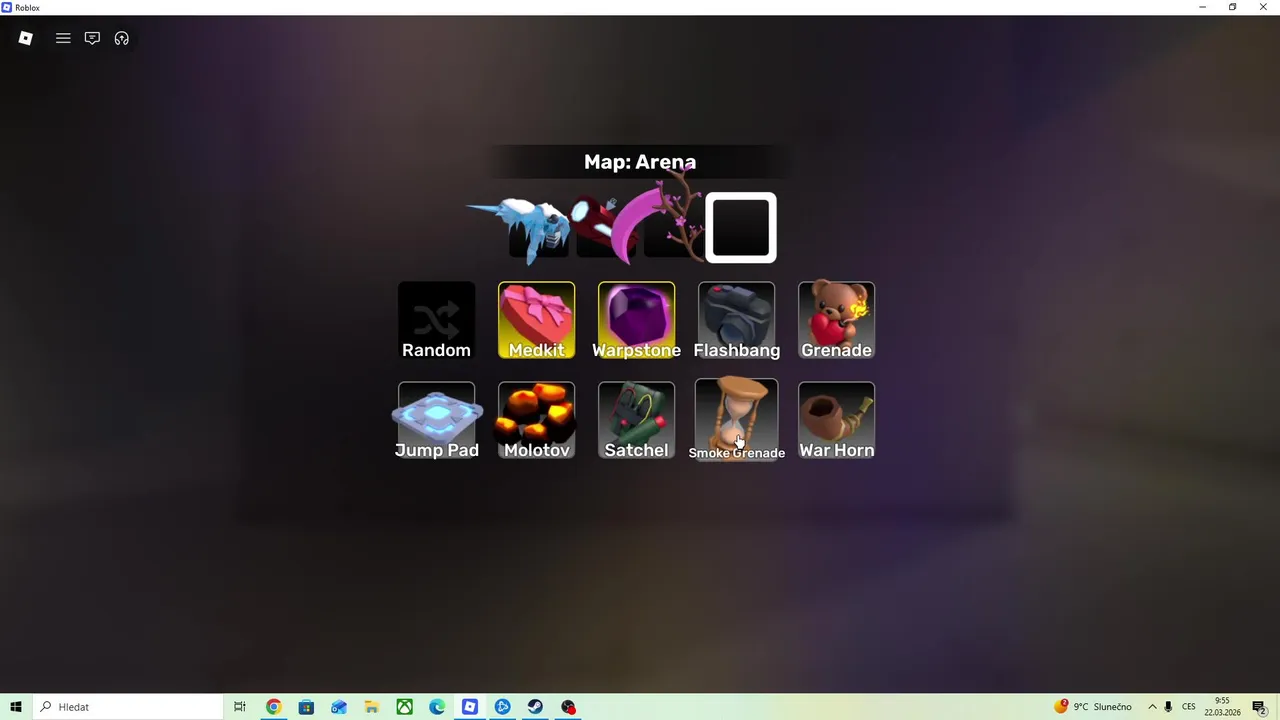Switch to Roblox taskbar icon
Image resolution: width=1280 pixels, height=720 pixels.
point(470,707)
